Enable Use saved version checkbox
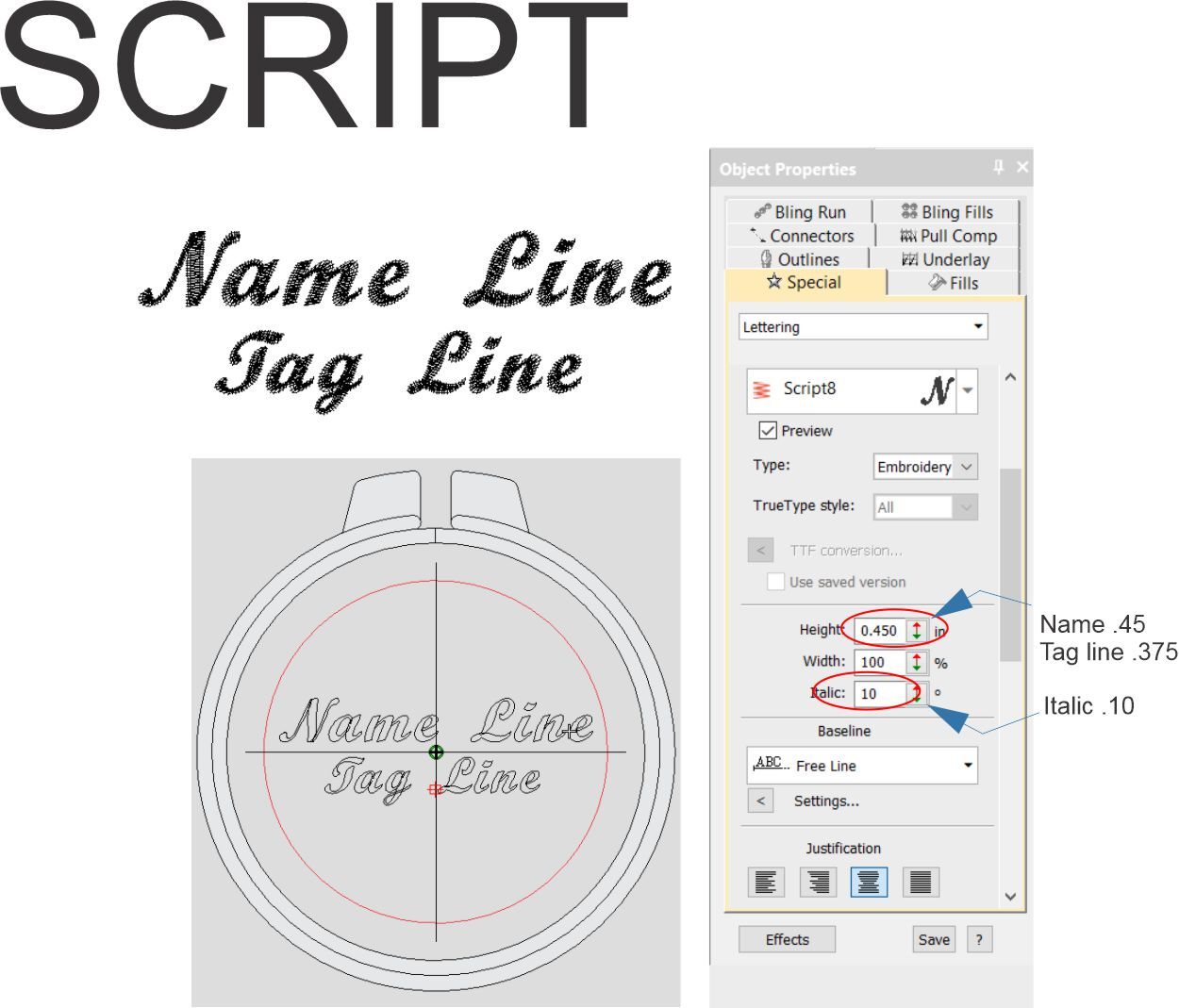 point(775,582)
